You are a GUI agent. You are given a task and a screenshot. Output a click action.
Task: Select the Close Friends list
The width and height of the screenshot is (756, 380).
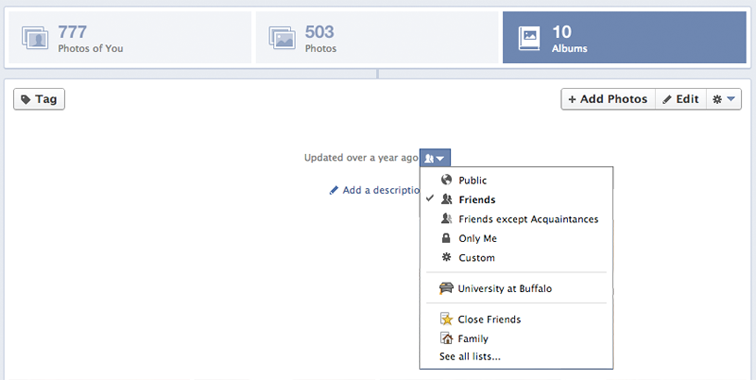tap(516, 319)
